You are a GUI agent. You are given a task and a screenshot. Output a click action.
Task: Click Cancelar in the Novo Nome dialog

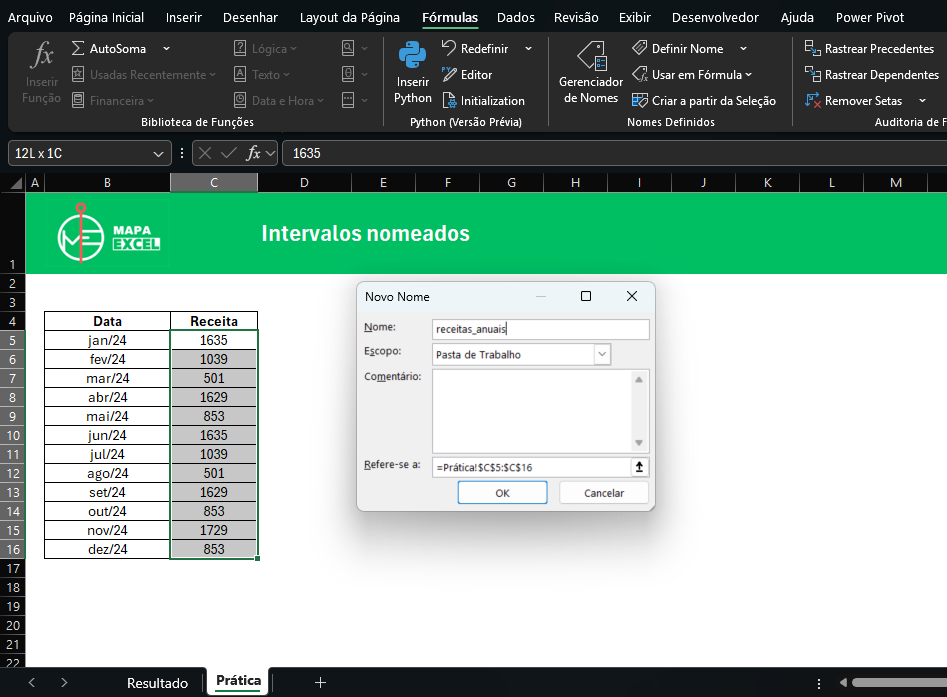[604, 493]
